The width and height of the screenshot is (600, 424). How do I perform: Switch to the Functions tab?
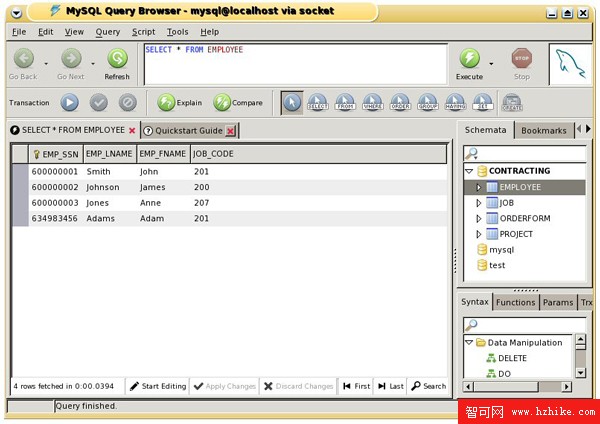[515, 302]
